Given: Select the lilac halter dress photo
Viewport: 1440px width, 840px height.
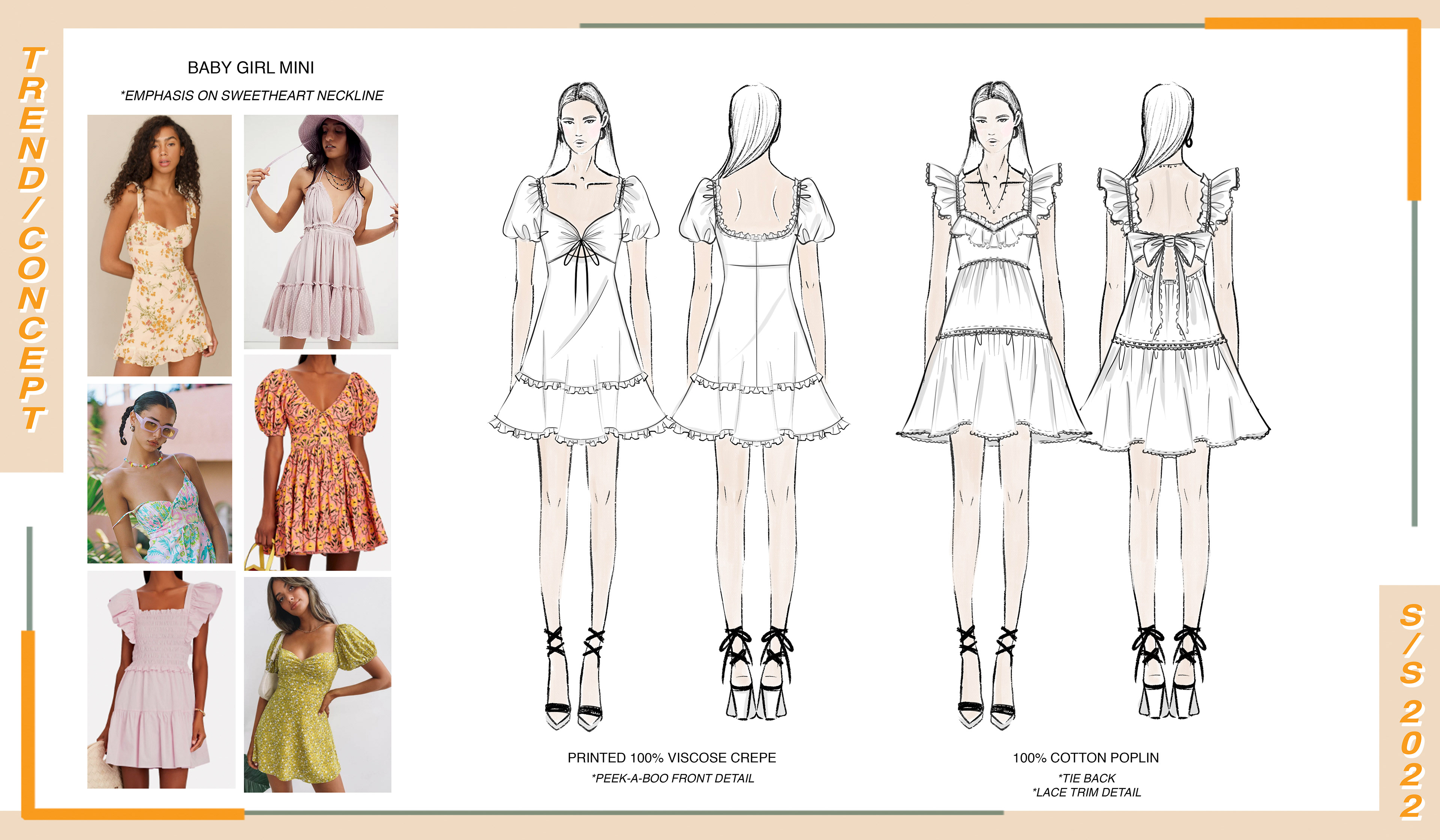Looking at the screenshot, I should coord(321,231).
